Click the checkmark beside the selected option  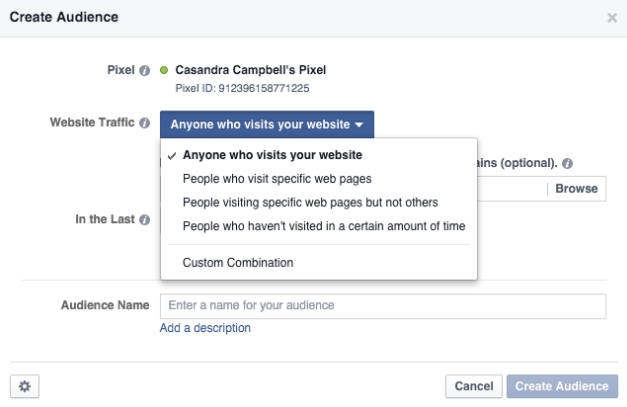click(x=172, y=156)
